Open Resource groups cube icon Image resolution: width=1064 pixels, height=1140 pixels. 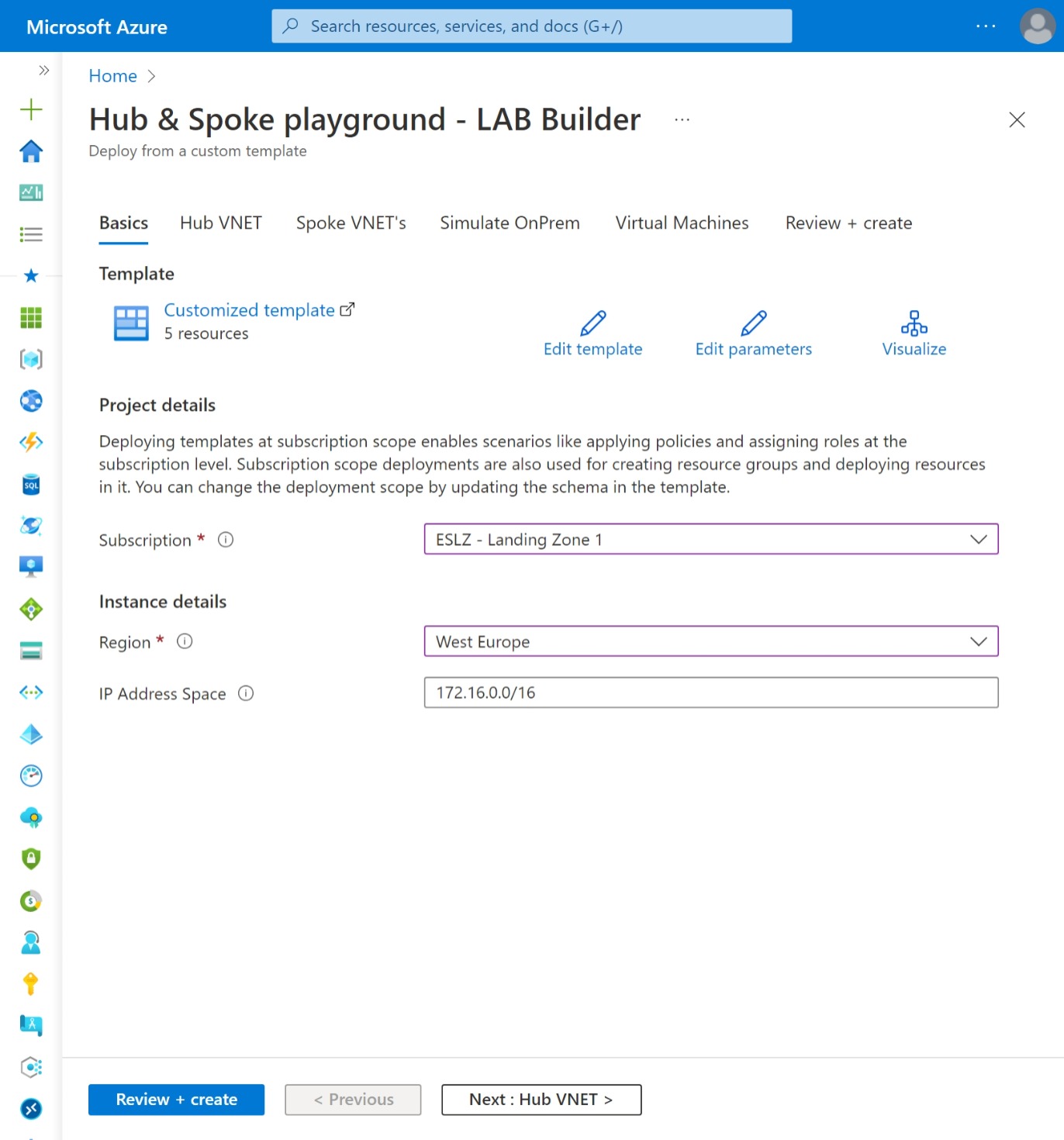point(31,359)
